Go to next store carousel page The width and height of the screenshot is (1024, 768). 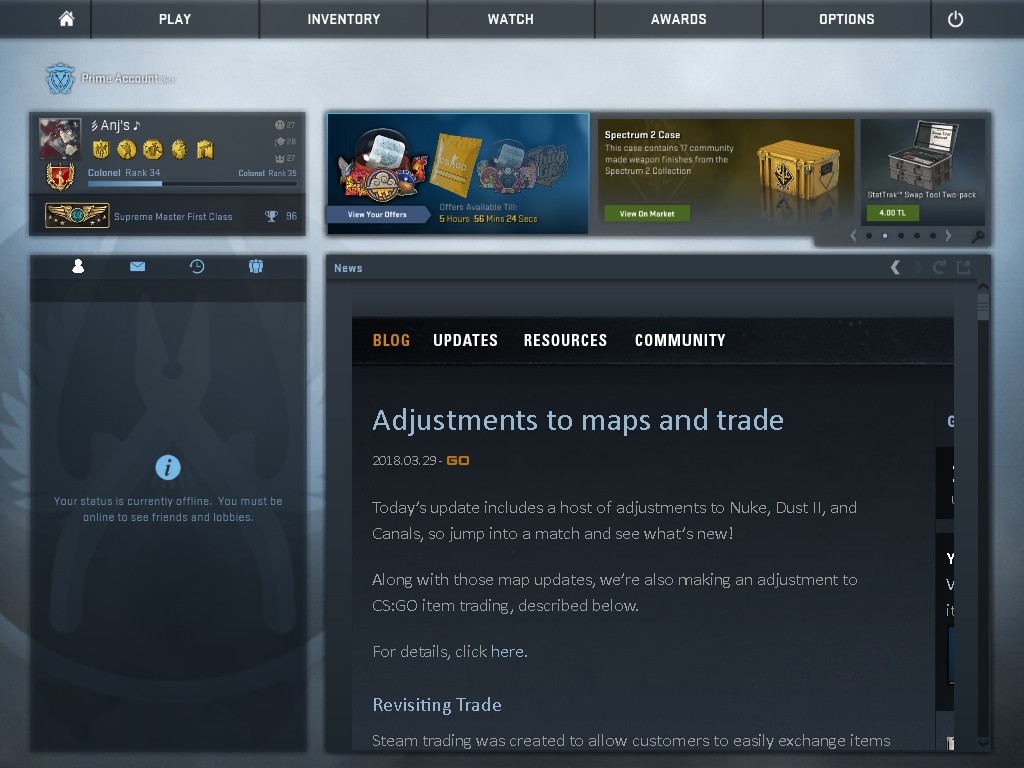(x=948, y=236)
